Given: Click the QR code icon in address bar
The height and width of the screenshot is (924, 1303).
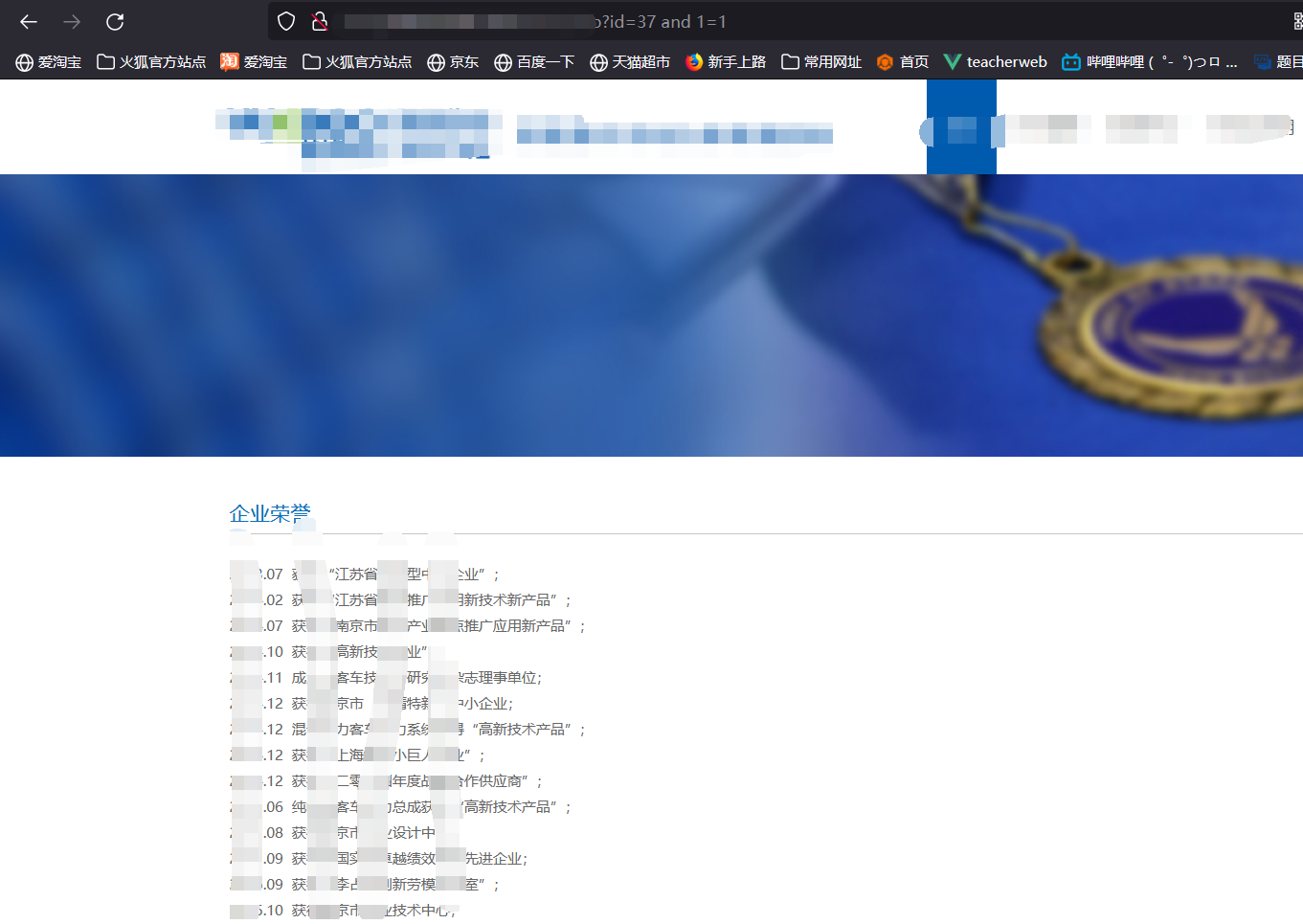Looking at the screenshot, I should point(1297,21).
